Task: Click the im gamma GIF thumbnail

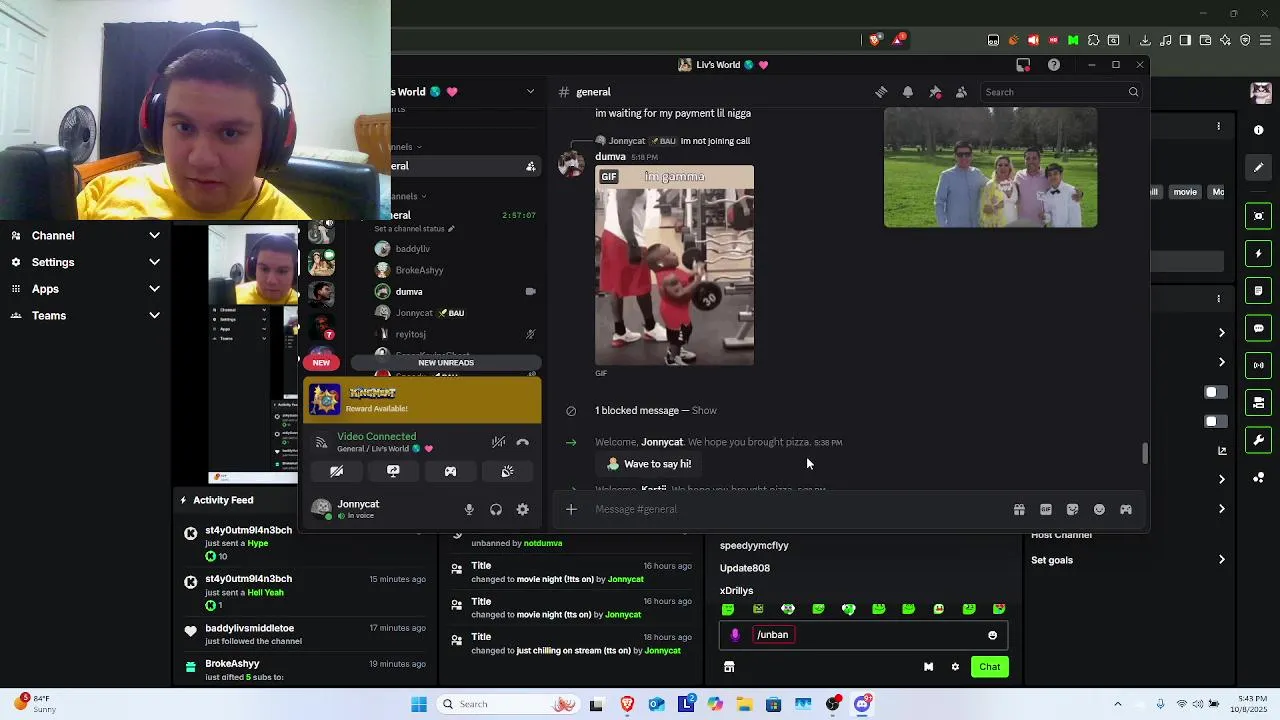Action: 674,265
